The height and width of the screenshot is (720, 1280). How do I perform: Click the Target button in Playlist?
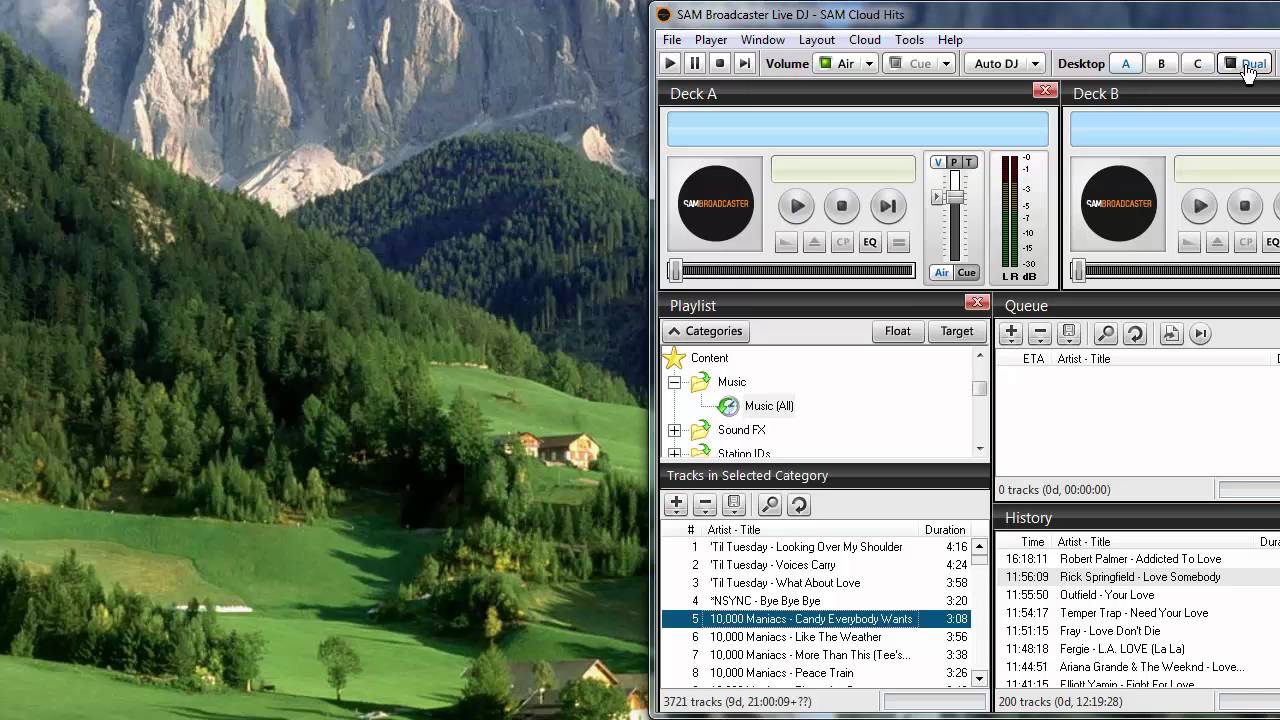point(957,331)
